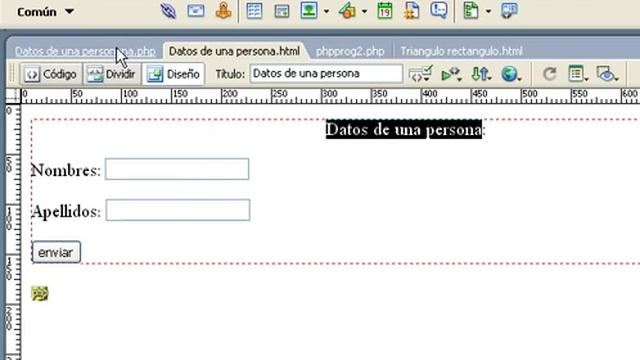Click the Media insert icon
640x360 pixels.
347,10
